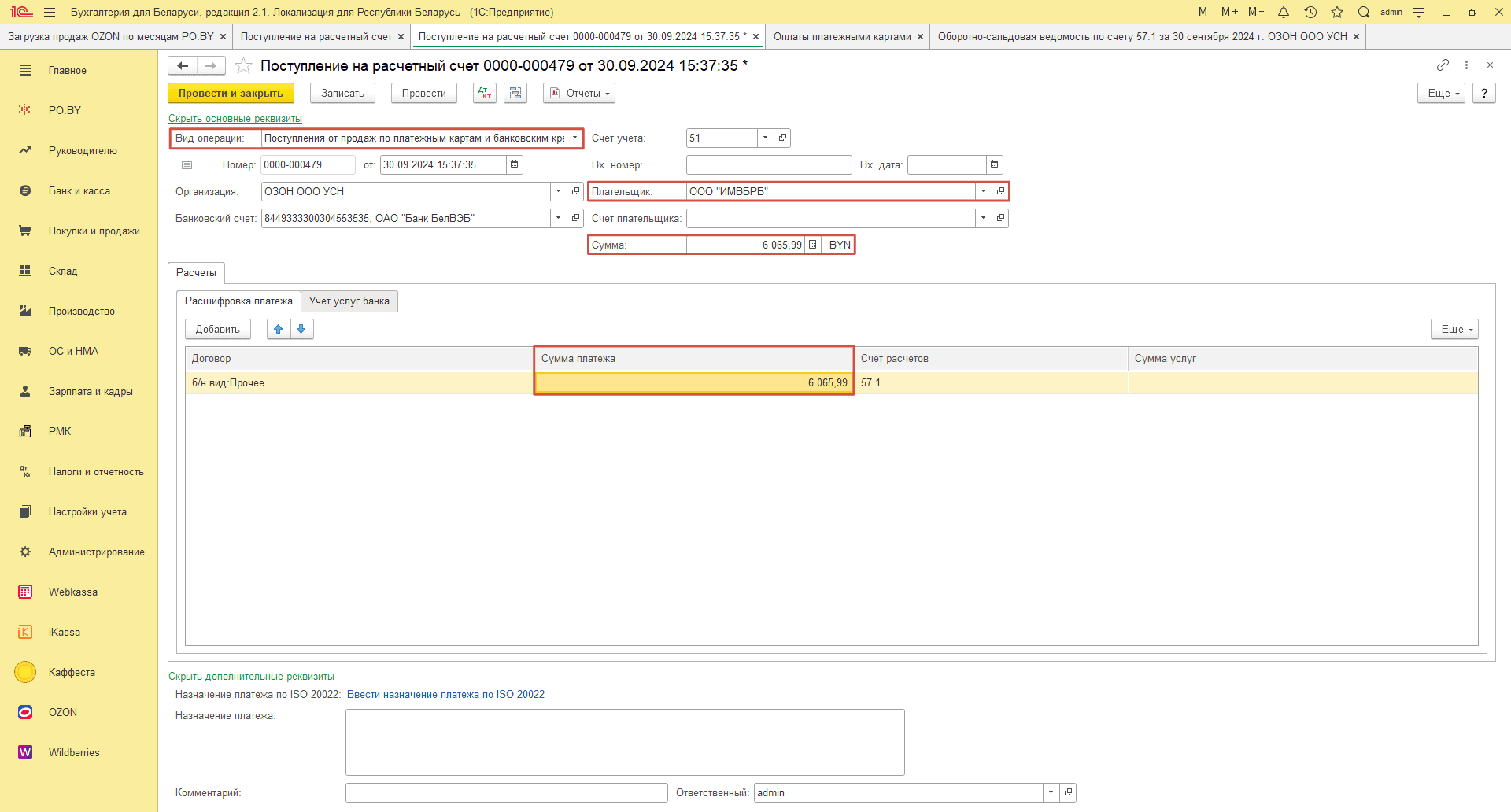This screenshot has height=812, width=1511.
Task: Switch to Учет услуг банка tab
Action: (x=349, y=301)
